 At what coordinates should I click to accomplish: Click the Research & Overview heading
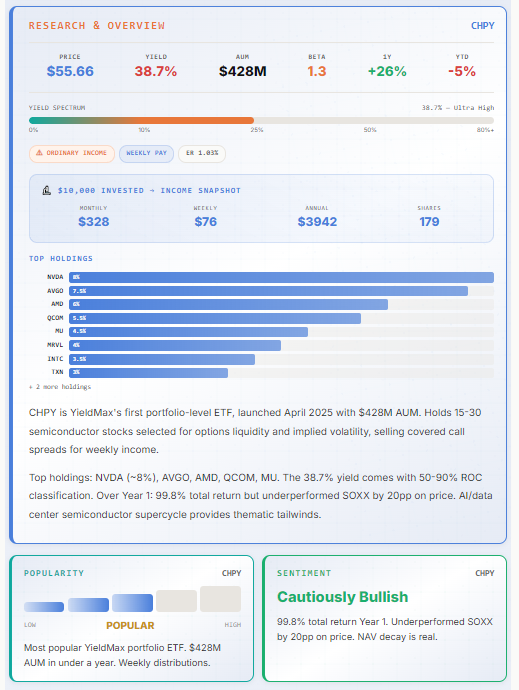coord(97,26)
